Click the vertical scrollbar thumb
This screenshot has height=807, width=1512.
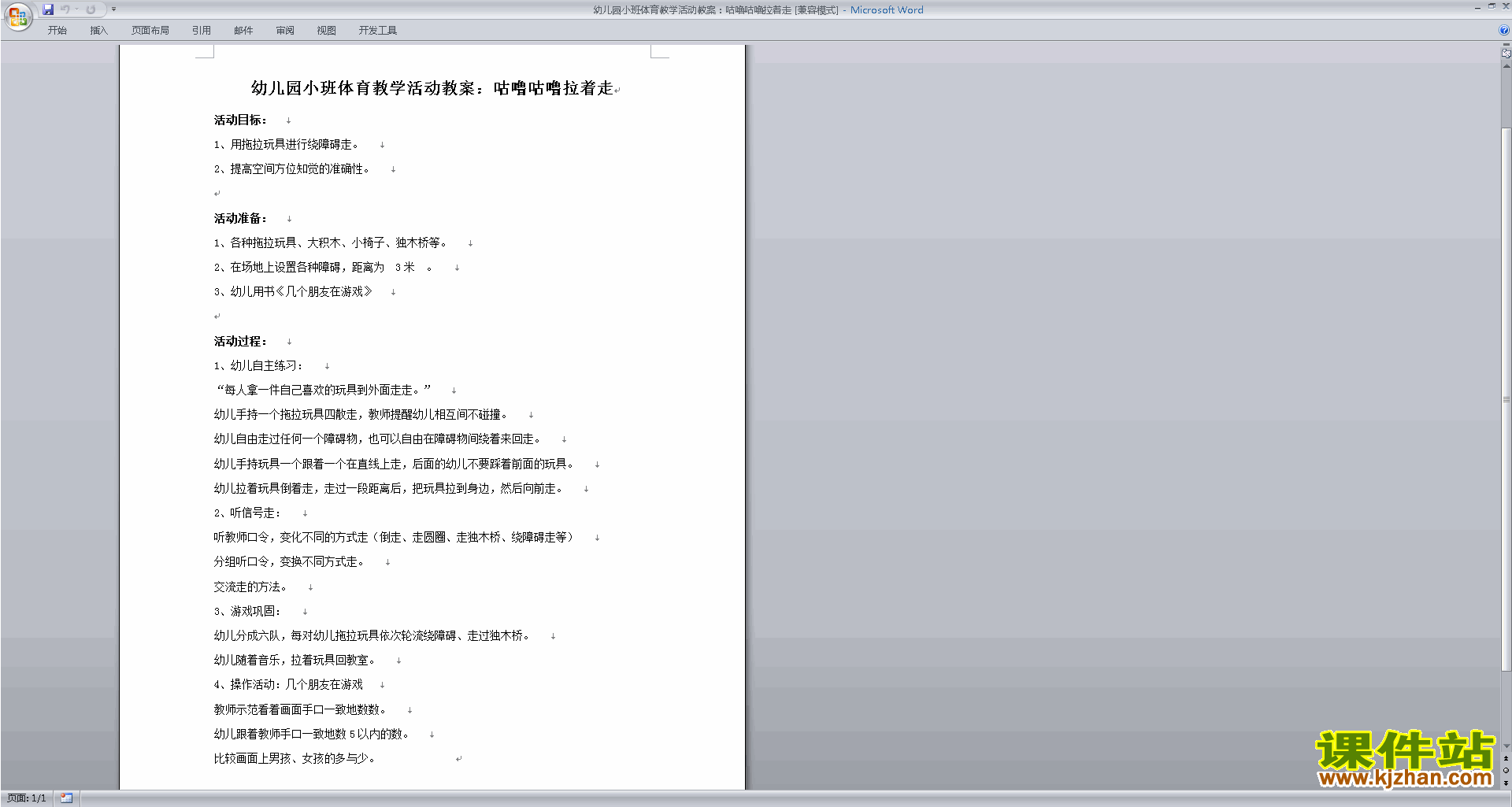click(x=1506, y=399)
